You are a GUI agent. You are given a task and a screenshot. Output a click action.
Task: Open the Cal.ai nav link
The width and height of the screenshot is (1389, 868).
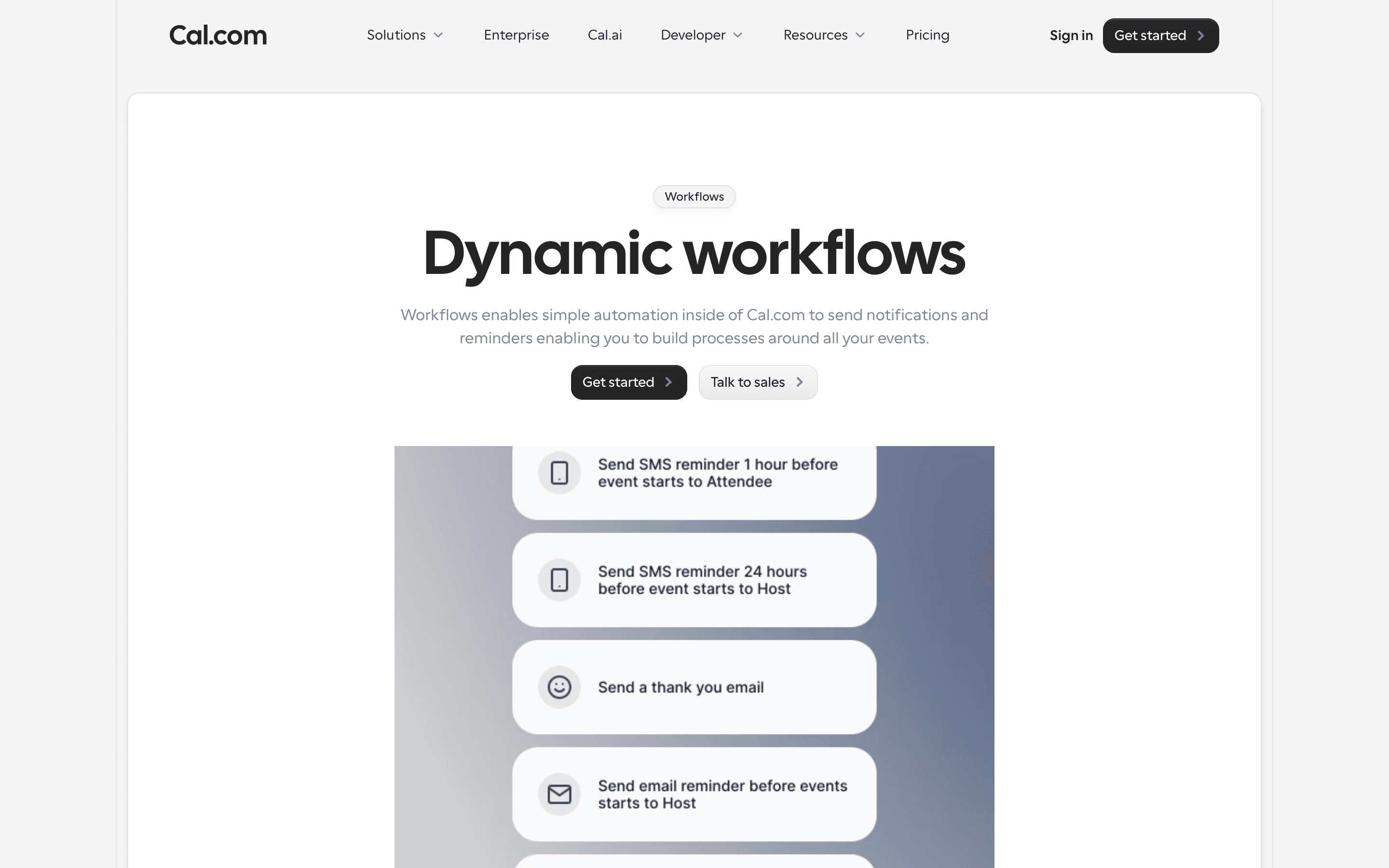coord(604,35)
